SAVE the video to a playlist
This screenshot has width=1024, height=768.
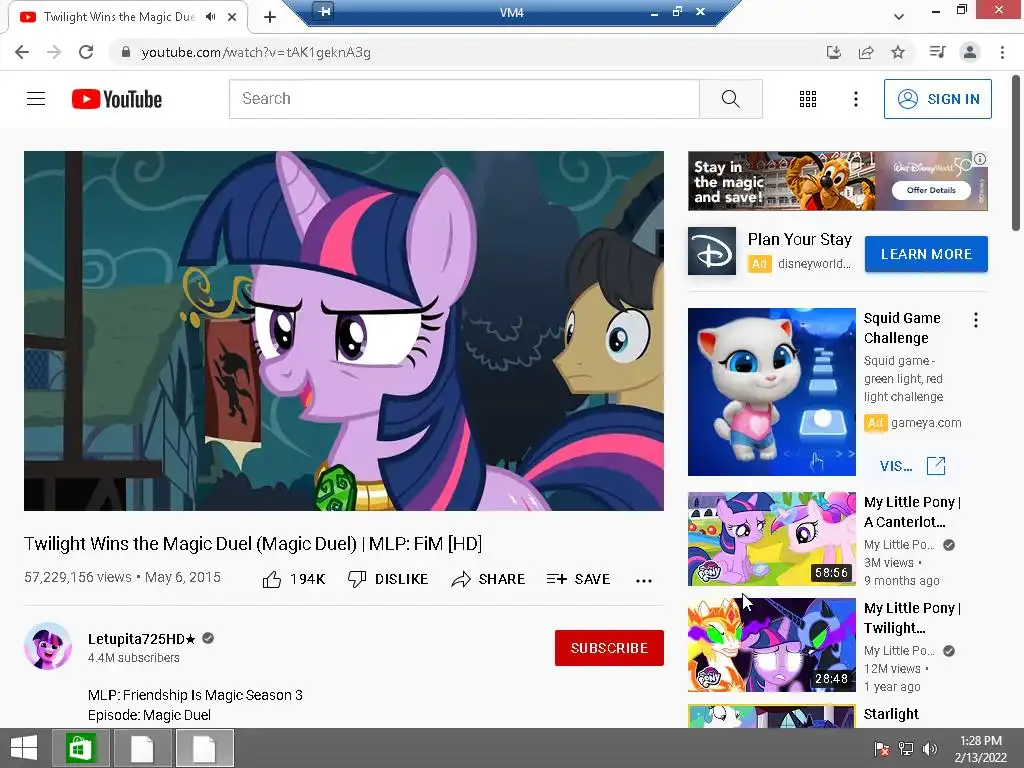[579, 579]
